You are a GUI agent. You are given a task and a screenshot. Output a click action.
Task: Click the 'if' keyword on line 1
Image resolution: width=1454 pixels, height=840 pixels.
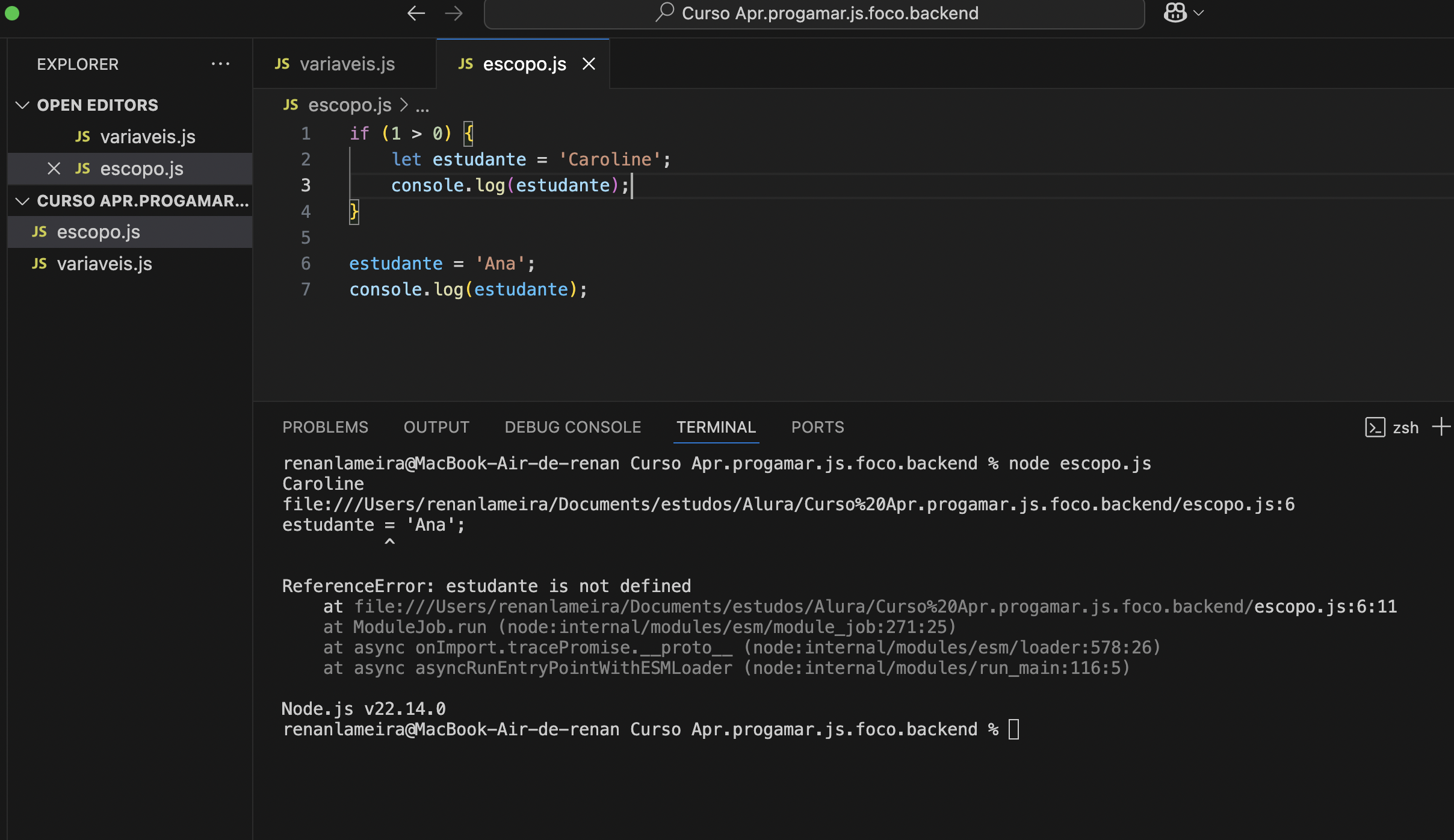tap(359, 134)
